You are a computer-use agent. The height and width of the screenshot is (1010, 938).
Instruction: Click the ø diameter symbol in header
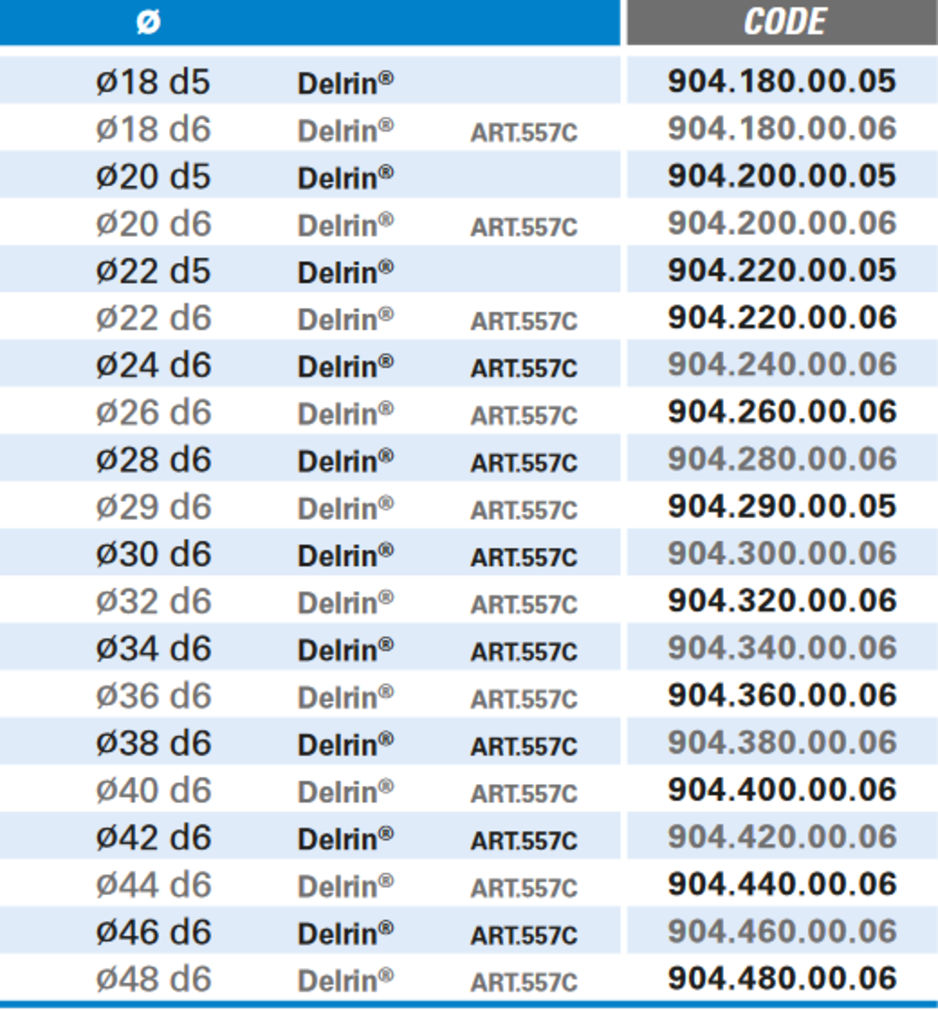point(147,22)
